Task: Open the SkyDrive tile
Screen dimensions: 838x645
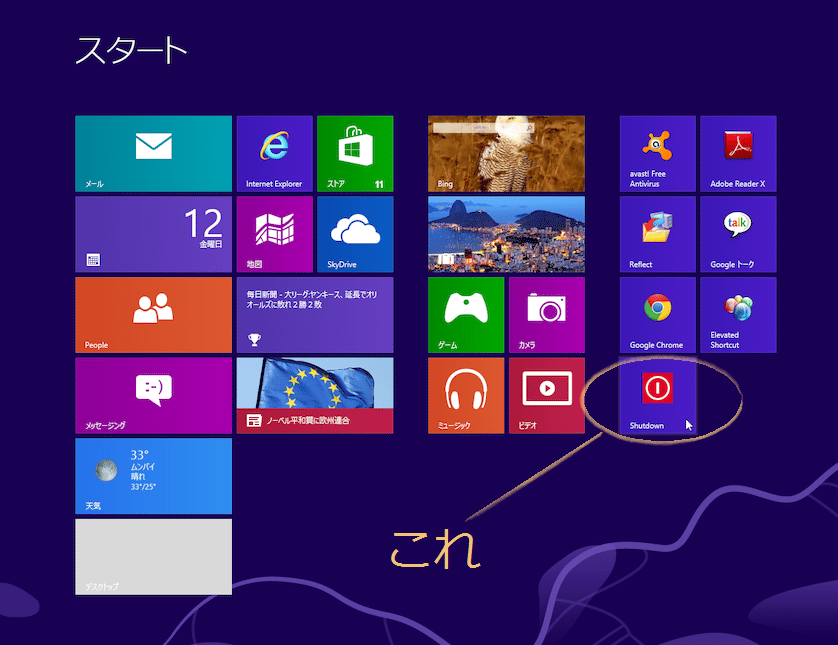Action: click(355, 235)
